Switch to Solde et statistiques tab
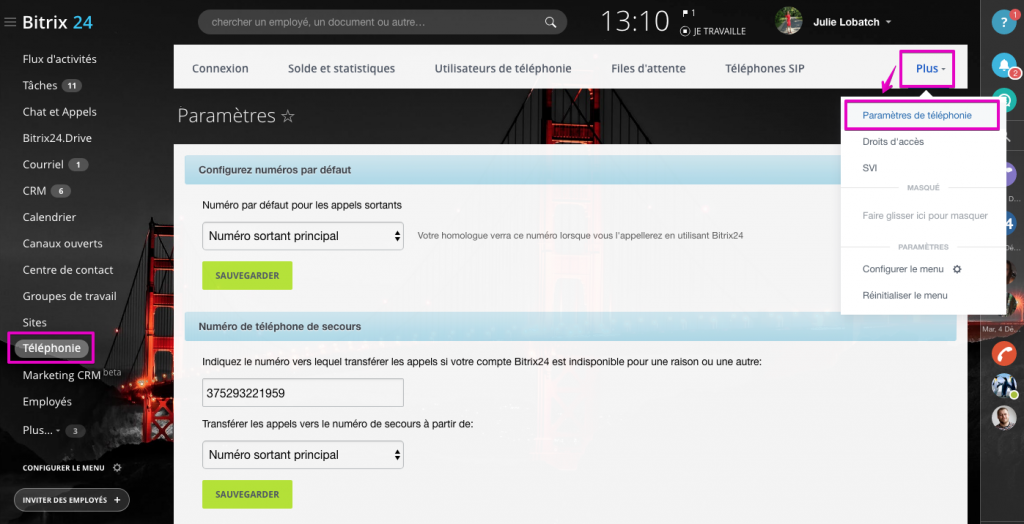This screenshot has height=524, width=1024. click(342, 69)
